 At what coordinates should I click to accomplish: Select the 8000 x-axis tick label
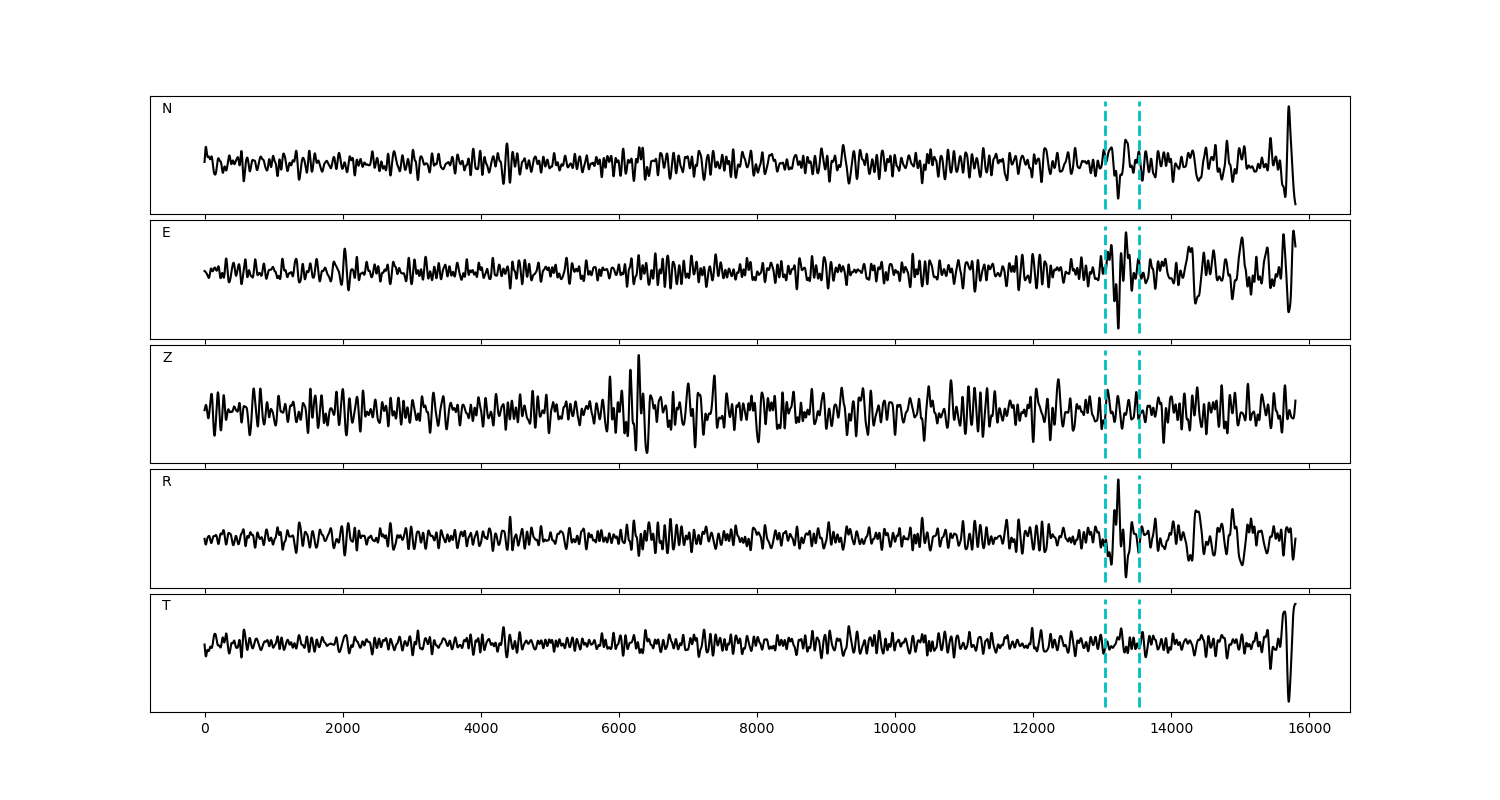click(x=757, y=730)
